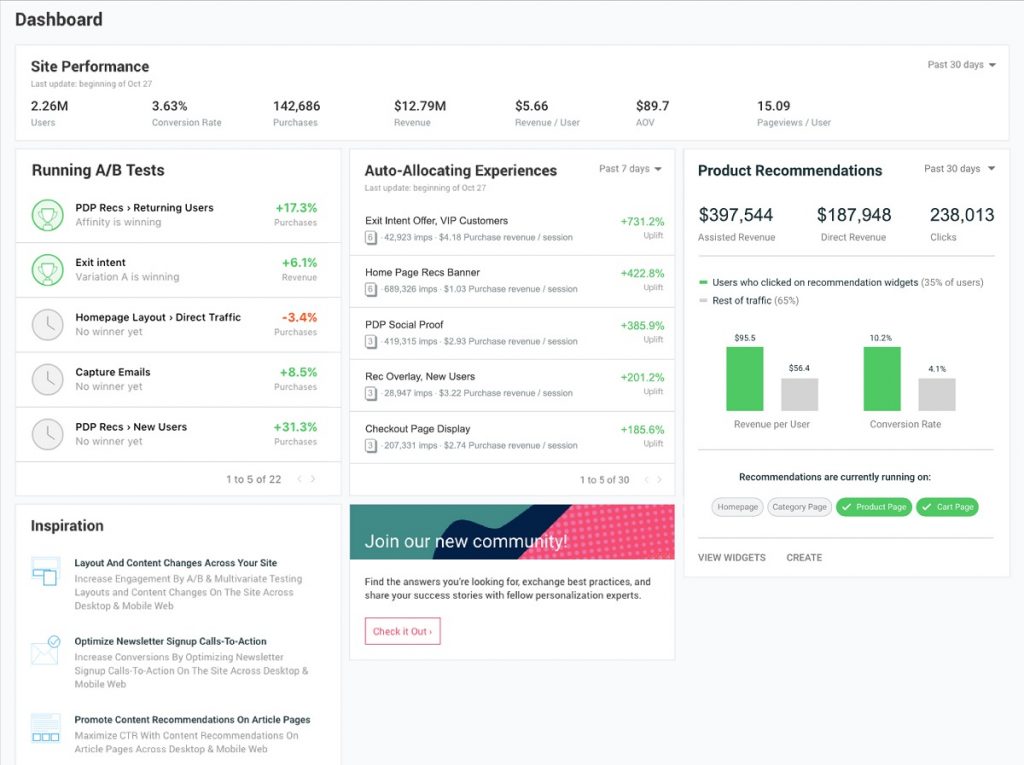This screenshot has width=1024, height=765.
Task: Click the trophy icon beside PDP Recs > Returning Users
Action: click(x=47, y=216)
